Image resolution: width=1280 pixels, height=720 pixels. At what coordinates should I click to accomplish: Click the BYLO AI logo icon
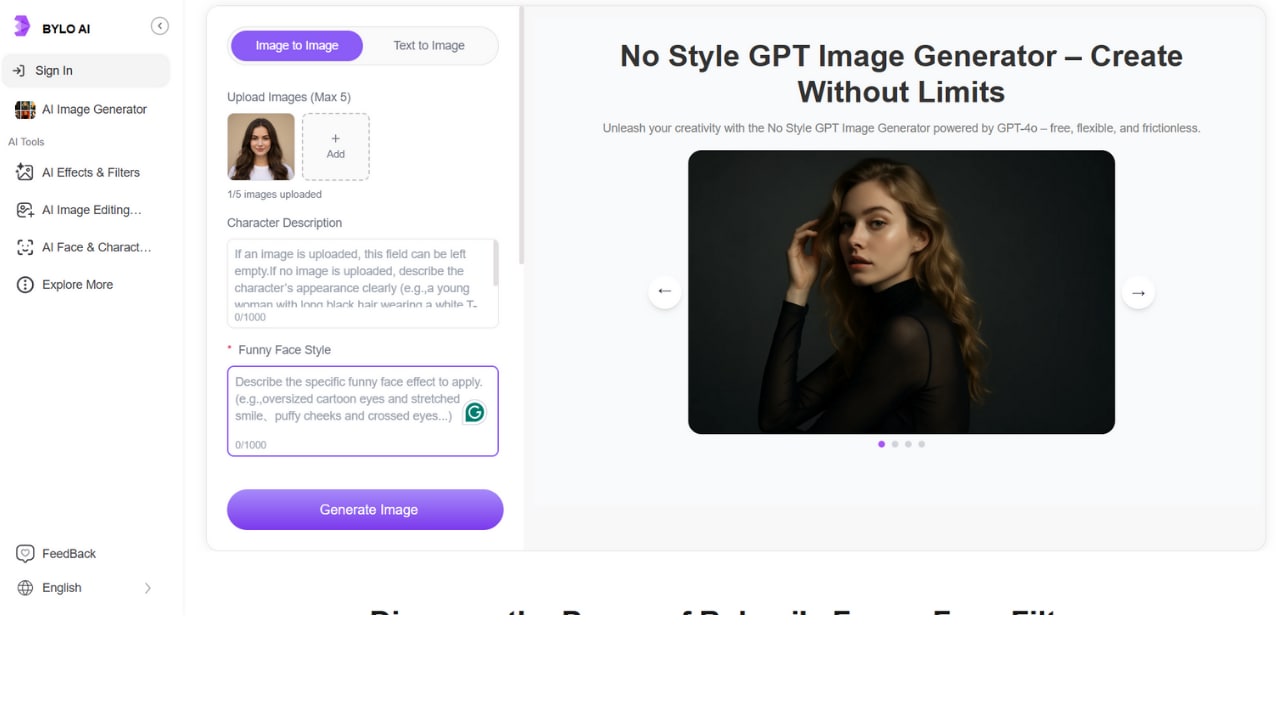click(x=22, y=26)
